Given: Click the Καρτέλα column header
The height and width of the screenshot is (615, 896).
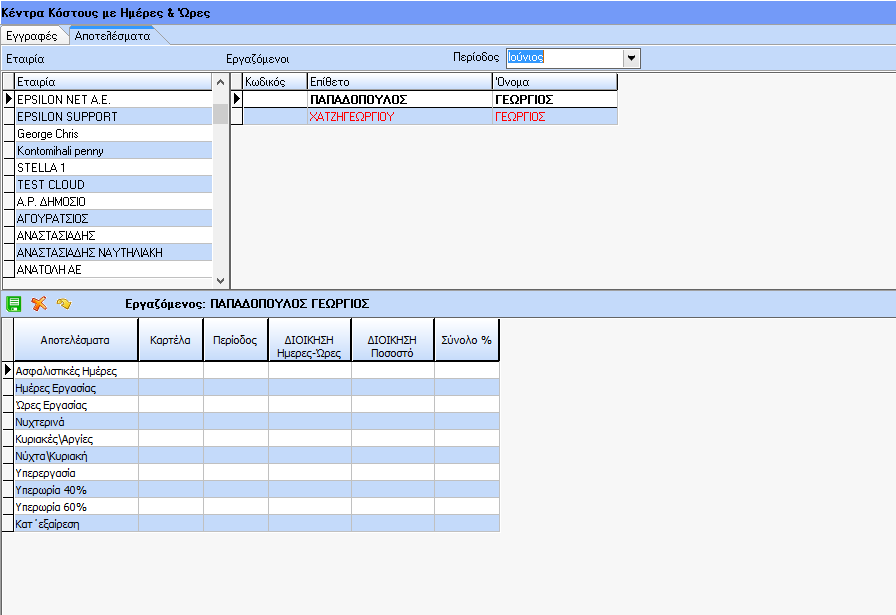Looking at the screenshot, I should tap(170, 340).
